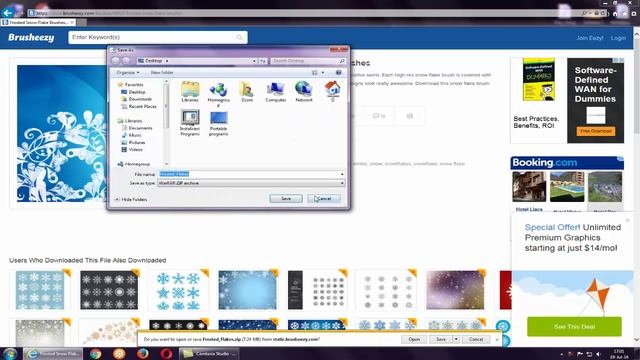Click the Login link

618,38
